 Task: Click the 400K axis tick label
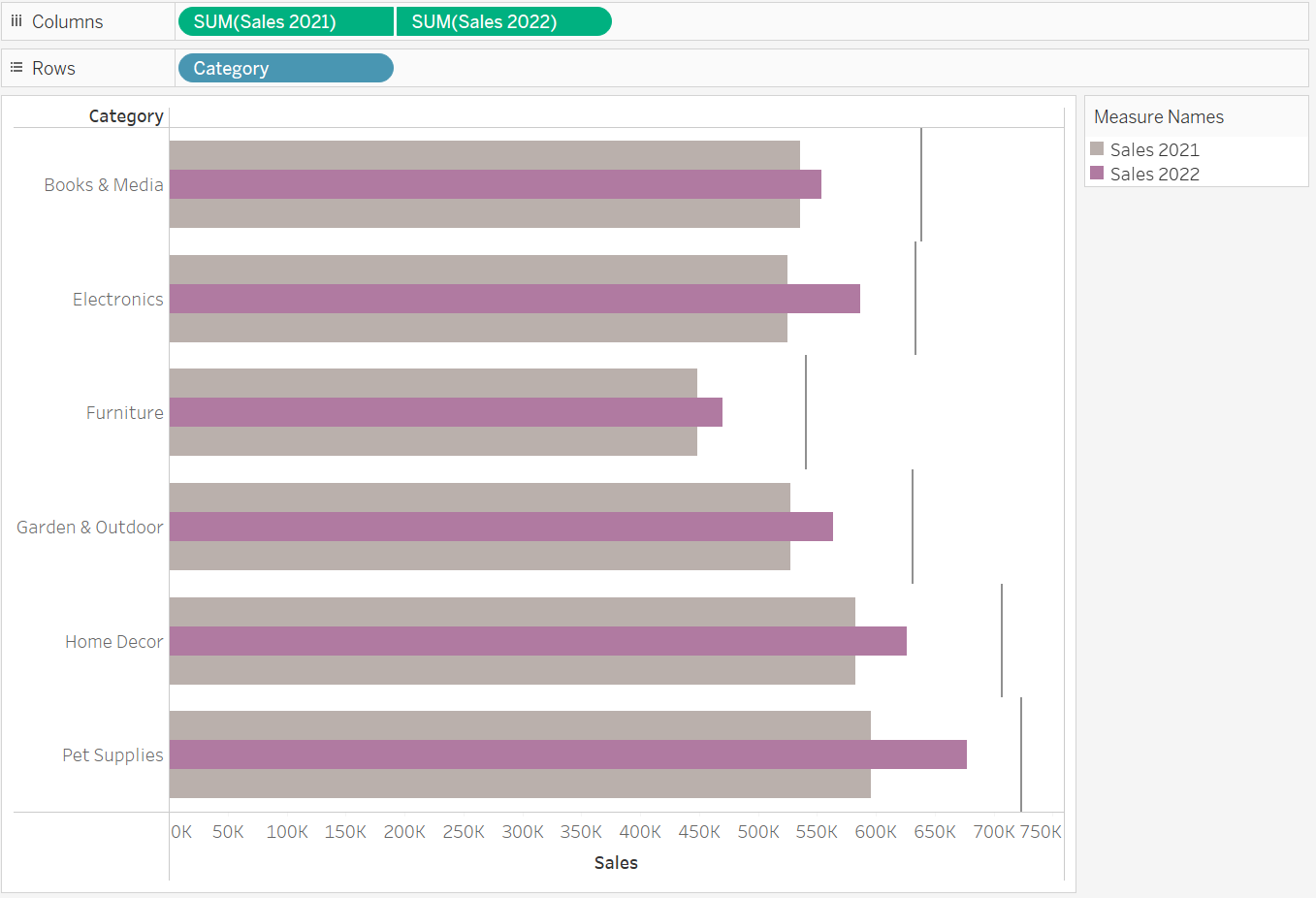640,831
